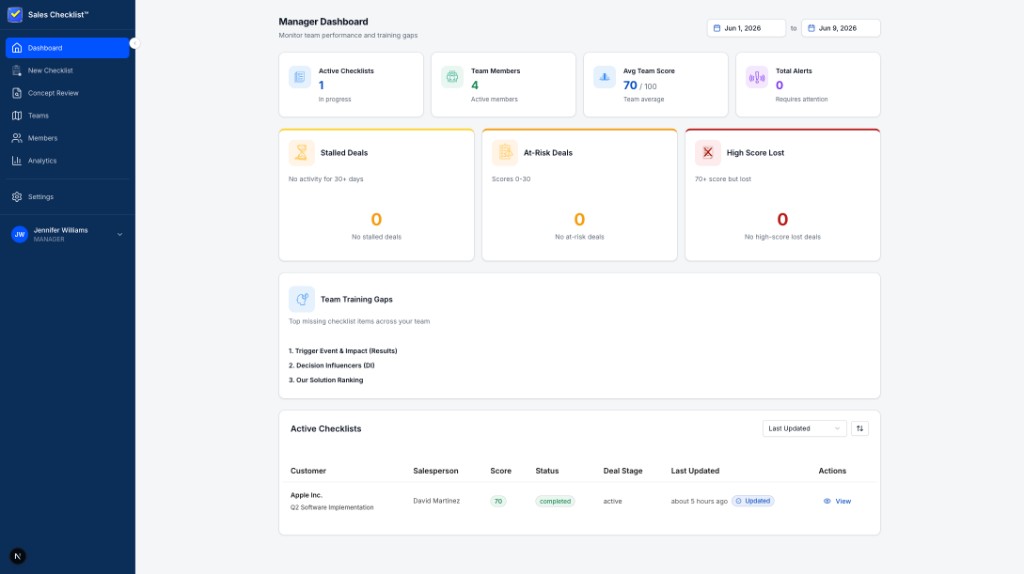Click the eye icon beside View
This screenshot has width=1024, height=574.
click(827, 501)
